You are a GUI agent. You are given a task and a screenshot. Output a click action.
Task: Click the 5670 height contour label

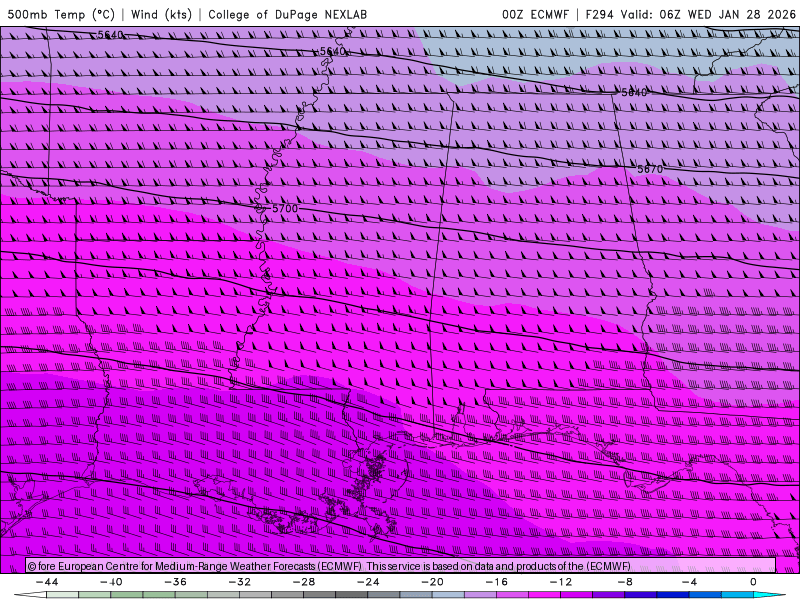[x=649, y=169]
